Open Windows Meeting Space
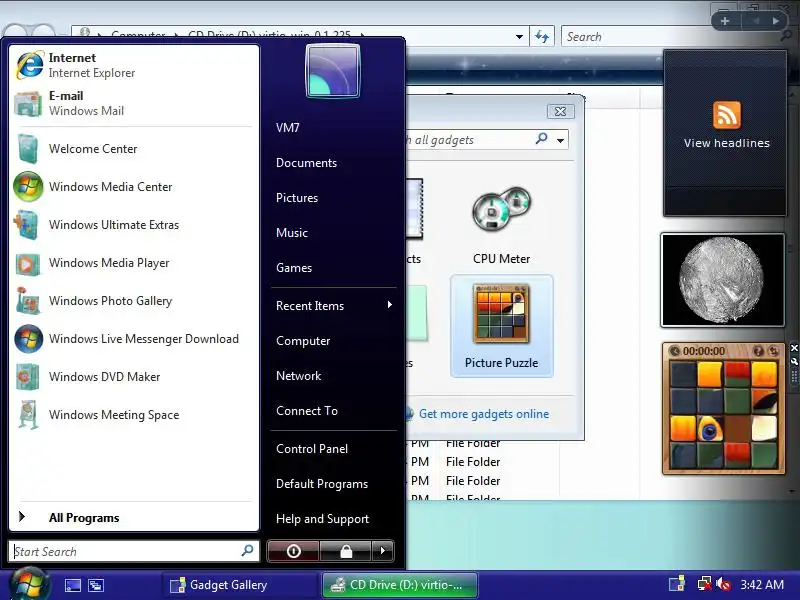This screenshot has width=800, height=600. point(134,415)
